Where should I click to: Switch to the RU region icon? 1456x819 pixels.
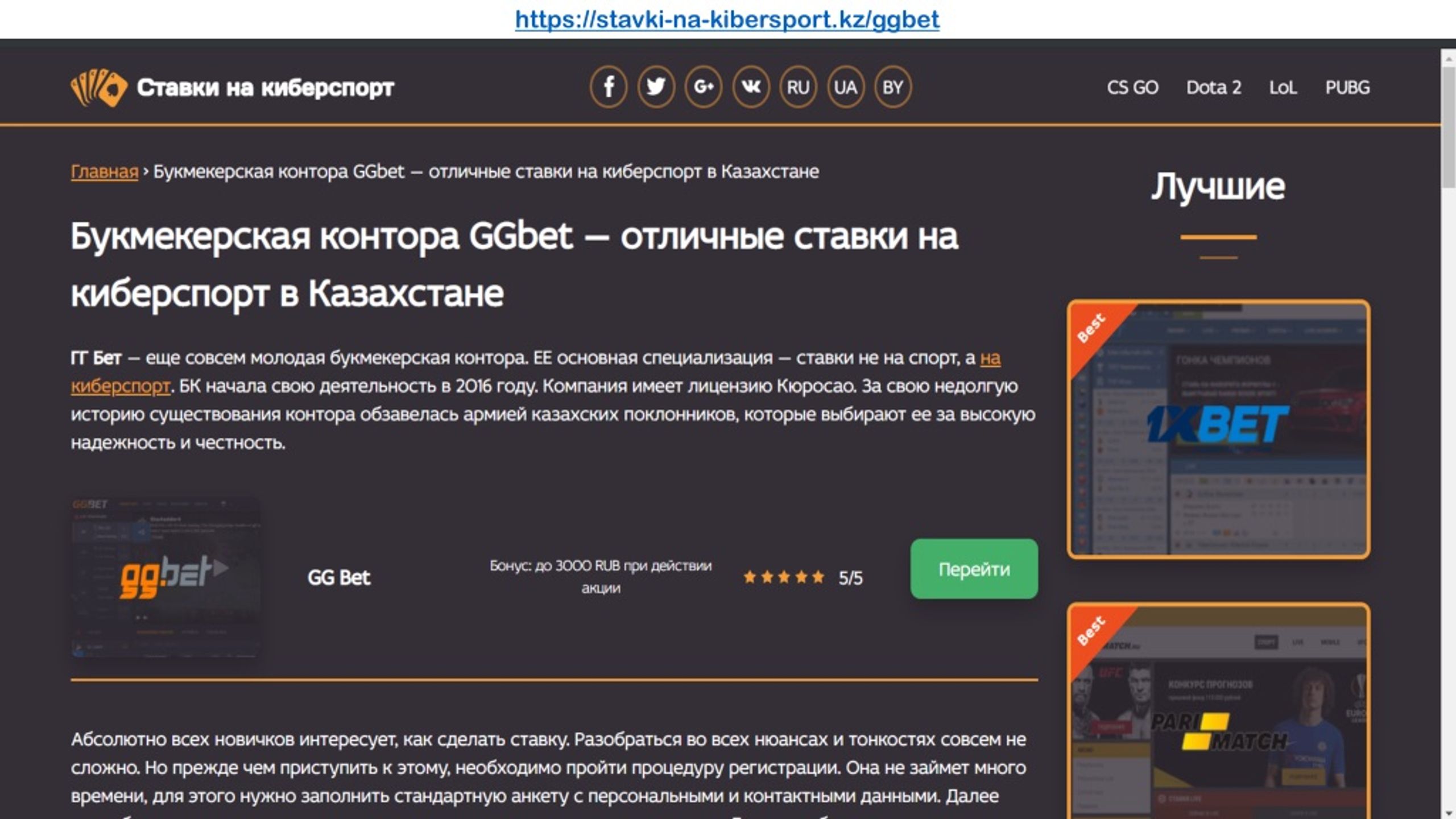[798, 87]
